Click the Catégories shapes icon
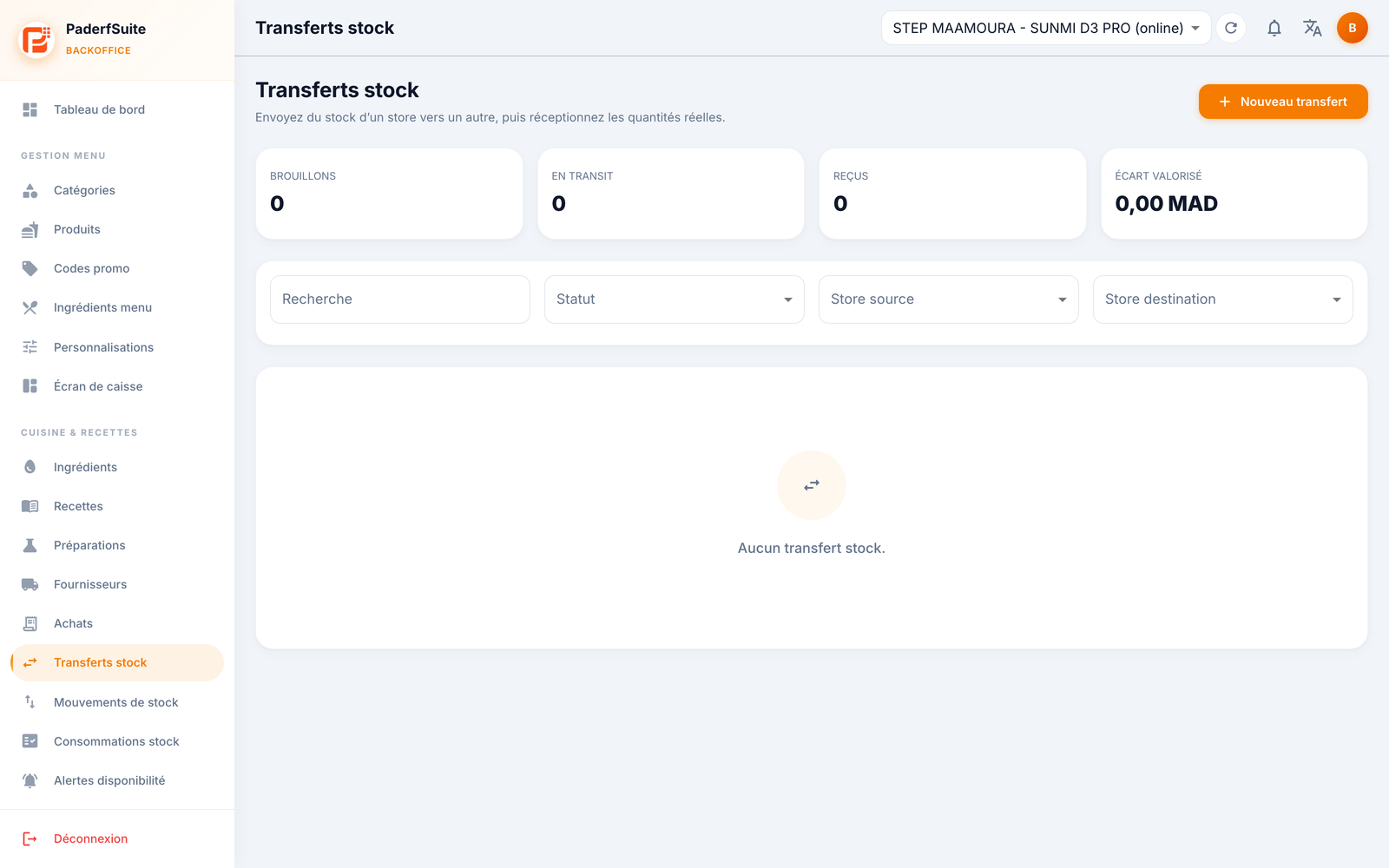This screenshot has width=1389, height=868. click(x=30, y=190)
